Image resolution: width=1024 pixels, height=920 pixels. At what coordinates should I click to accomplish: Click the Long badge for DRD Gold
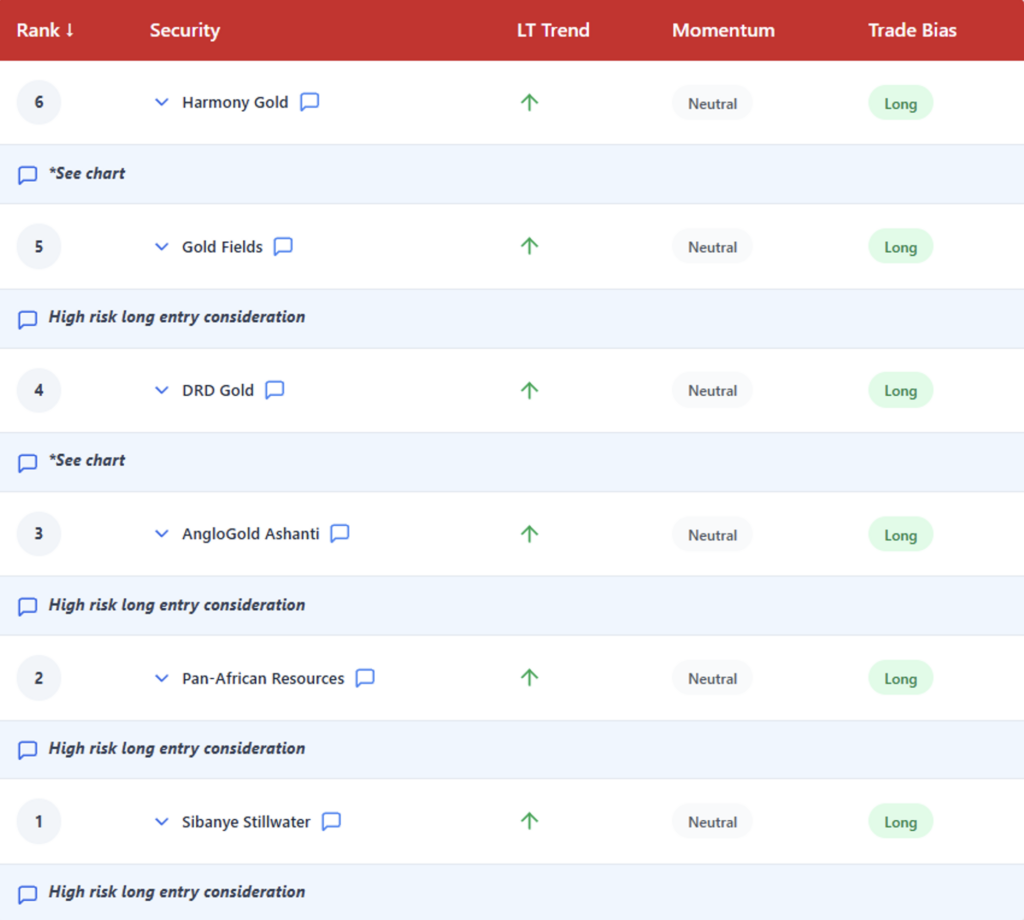point(900,391)
